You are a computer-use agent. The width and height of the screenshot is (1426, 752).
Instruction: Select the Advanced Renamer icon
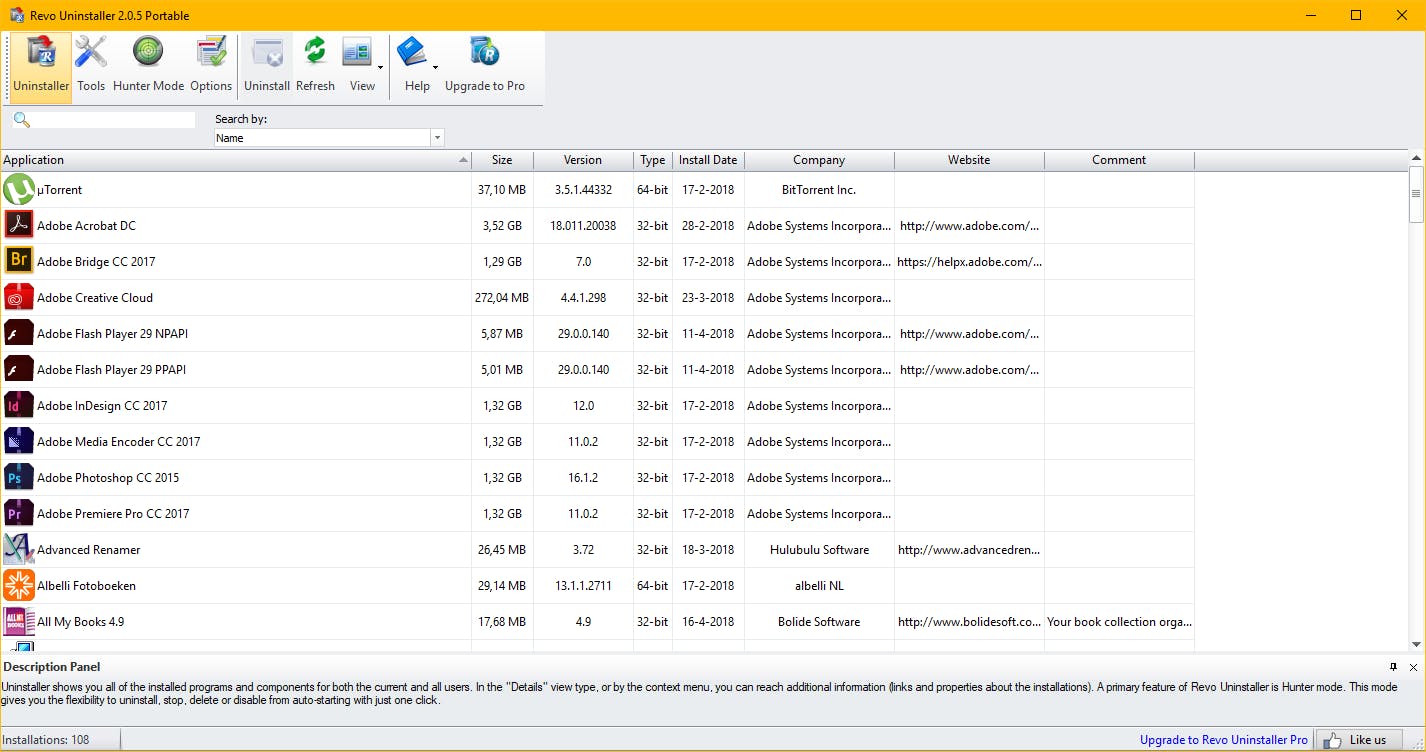click(x=19, y=550)
